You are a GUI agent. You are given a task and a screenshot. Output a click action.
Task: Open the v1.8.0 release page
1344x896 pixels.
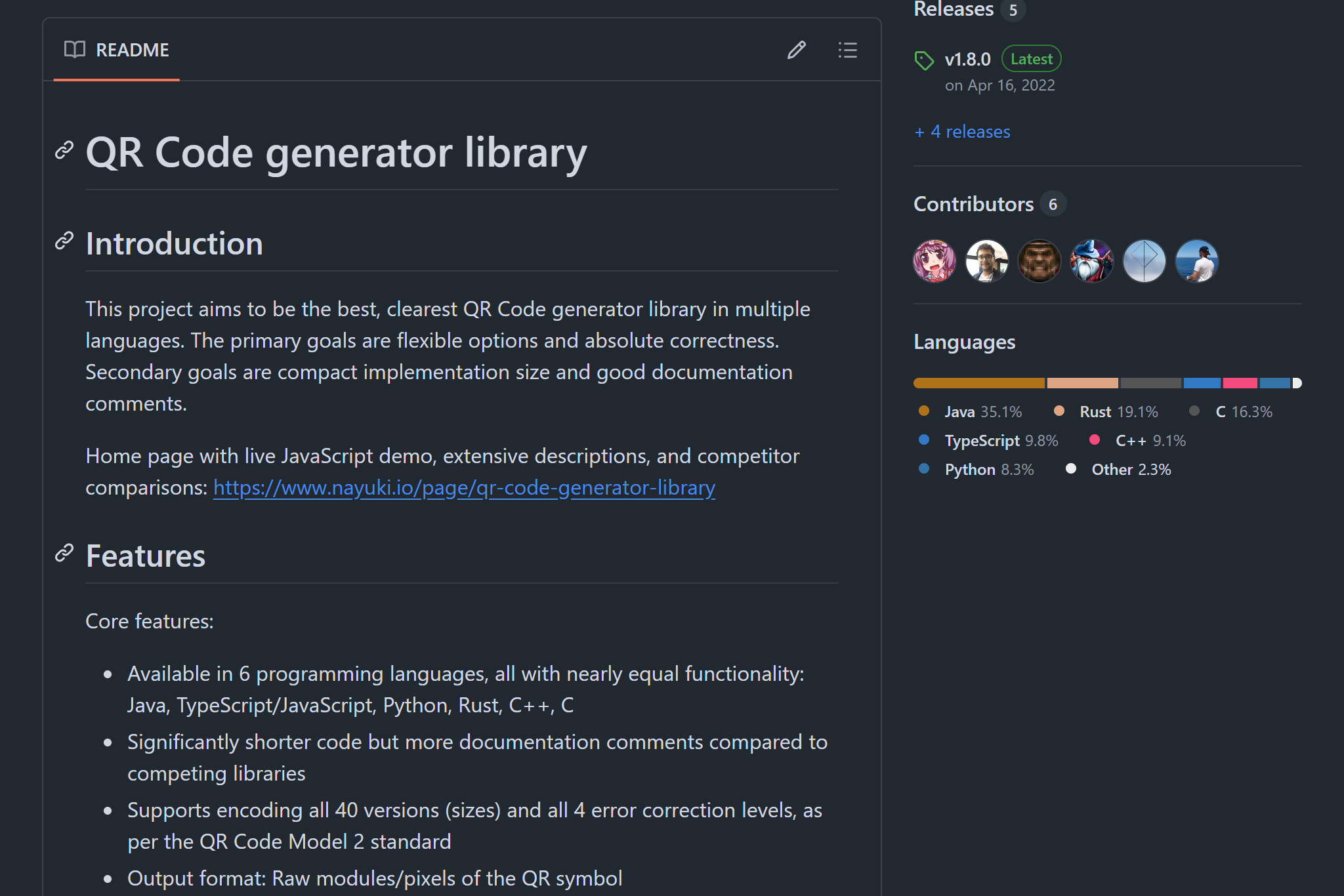pyautogui.click(x=967, y=59)
